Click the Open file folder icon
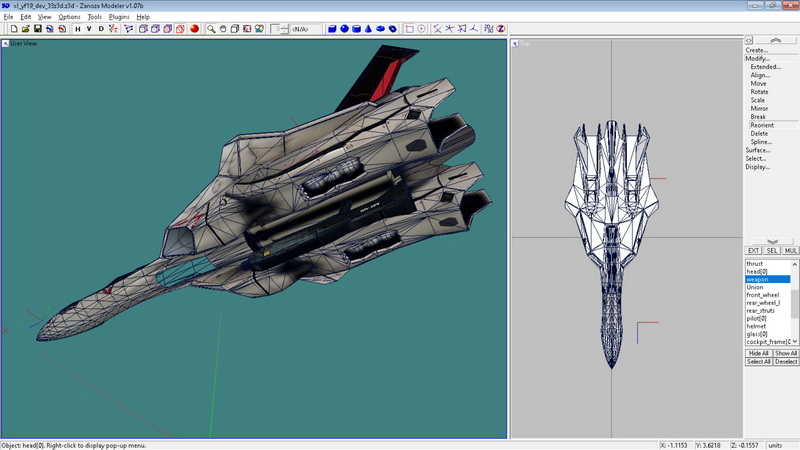800x450 pixels. click(26, 29)
